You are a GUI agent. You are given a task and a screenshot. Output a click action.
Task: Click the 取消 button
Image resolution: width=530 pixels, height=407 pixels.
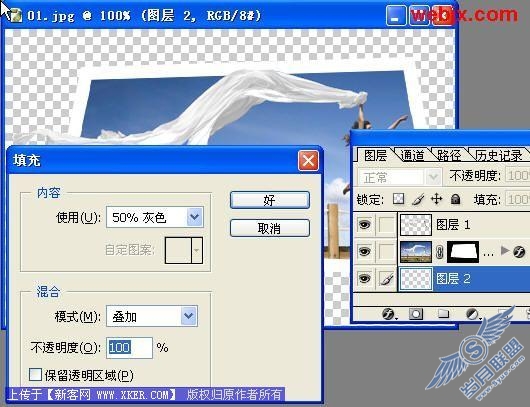pyautogui.click(x=269, y=228)
